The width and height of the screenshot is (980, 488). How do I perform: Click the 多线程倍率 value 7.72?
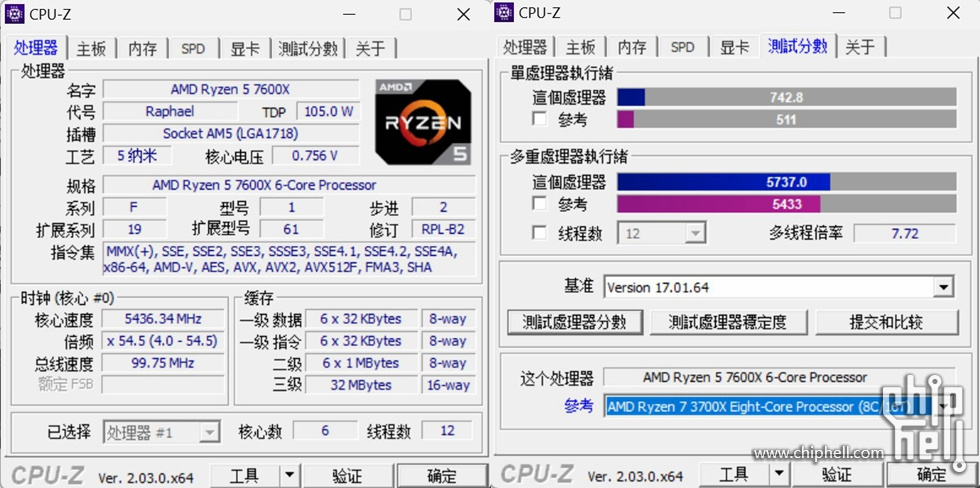click(904, 234)
